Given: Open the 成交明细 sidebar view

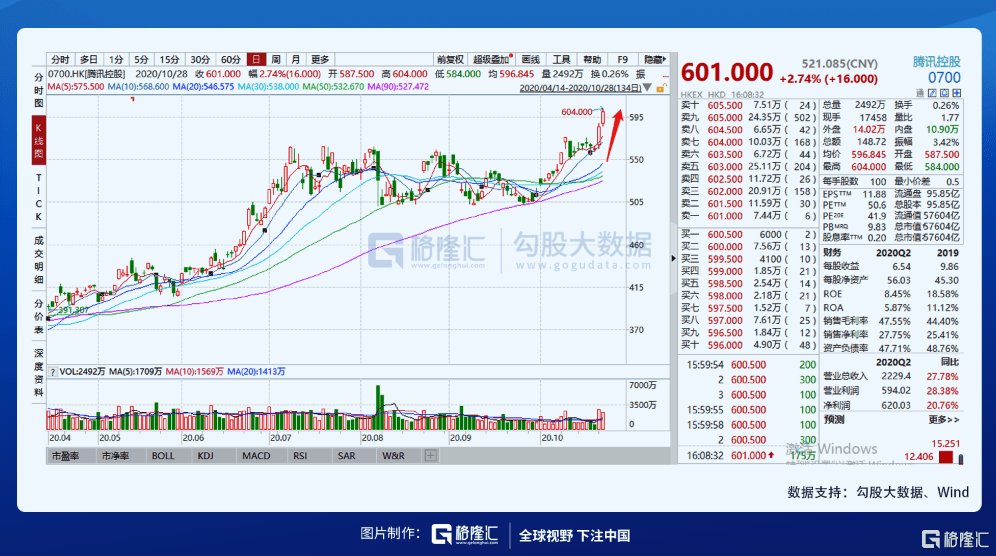Looking at the screenshot, I should point(39,259).
